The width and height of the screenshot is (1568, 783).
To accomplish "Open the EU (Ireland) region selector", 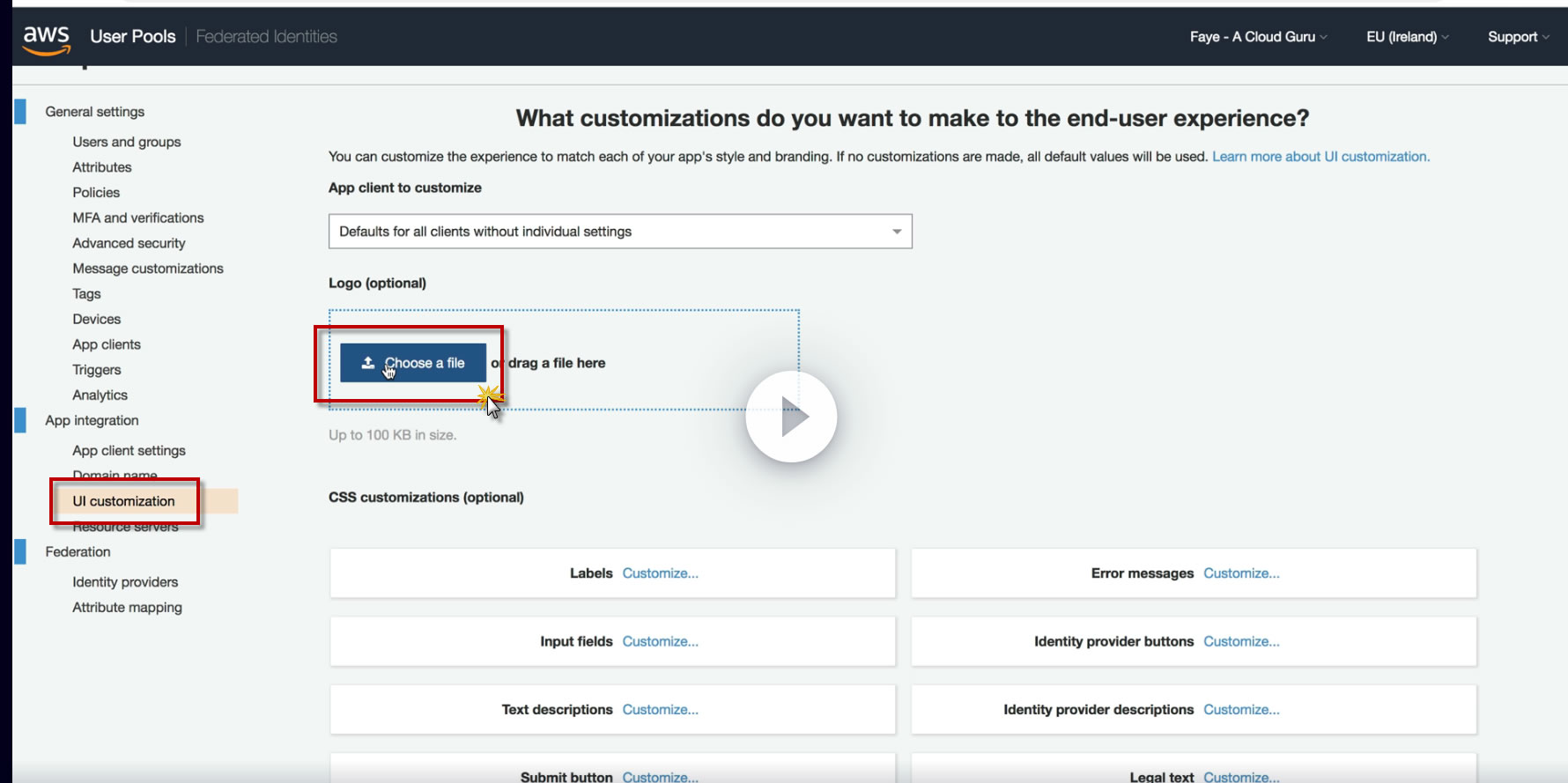I will 1407,37.
